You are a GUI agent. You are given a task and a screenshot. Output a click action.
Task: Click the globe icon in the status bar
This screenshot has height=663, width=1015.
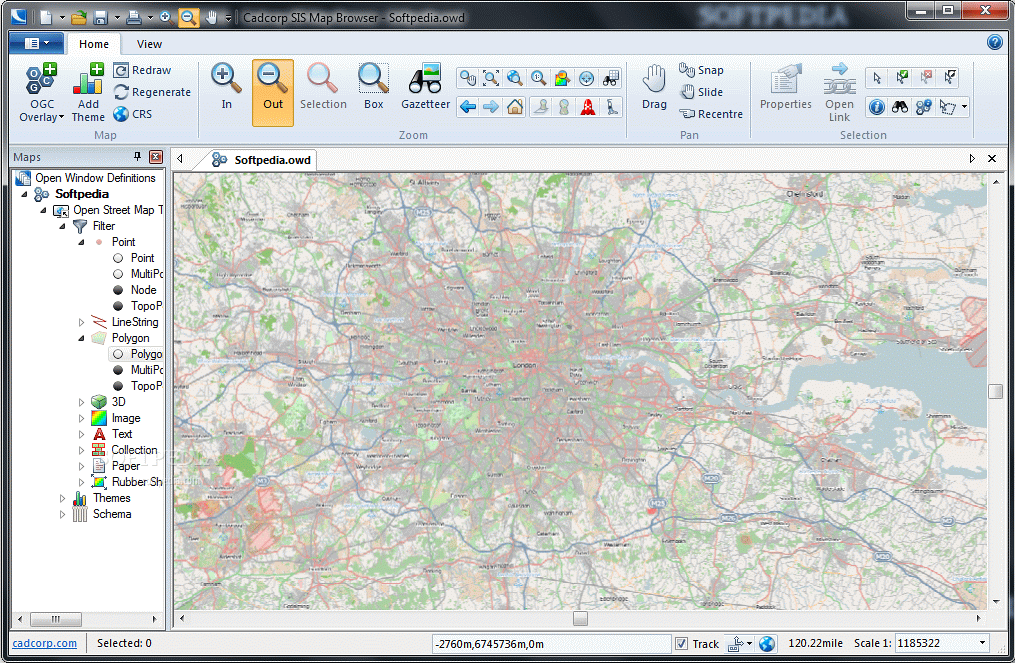click(x=767, y=644)
